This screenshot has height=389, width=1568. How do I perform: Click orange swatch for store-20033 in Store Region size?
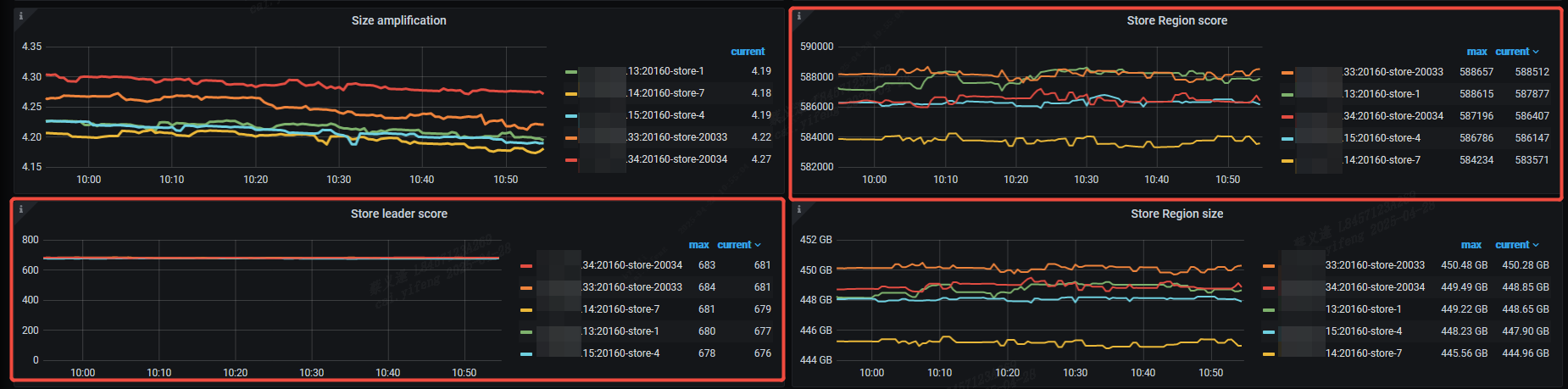coord(1269,266)
